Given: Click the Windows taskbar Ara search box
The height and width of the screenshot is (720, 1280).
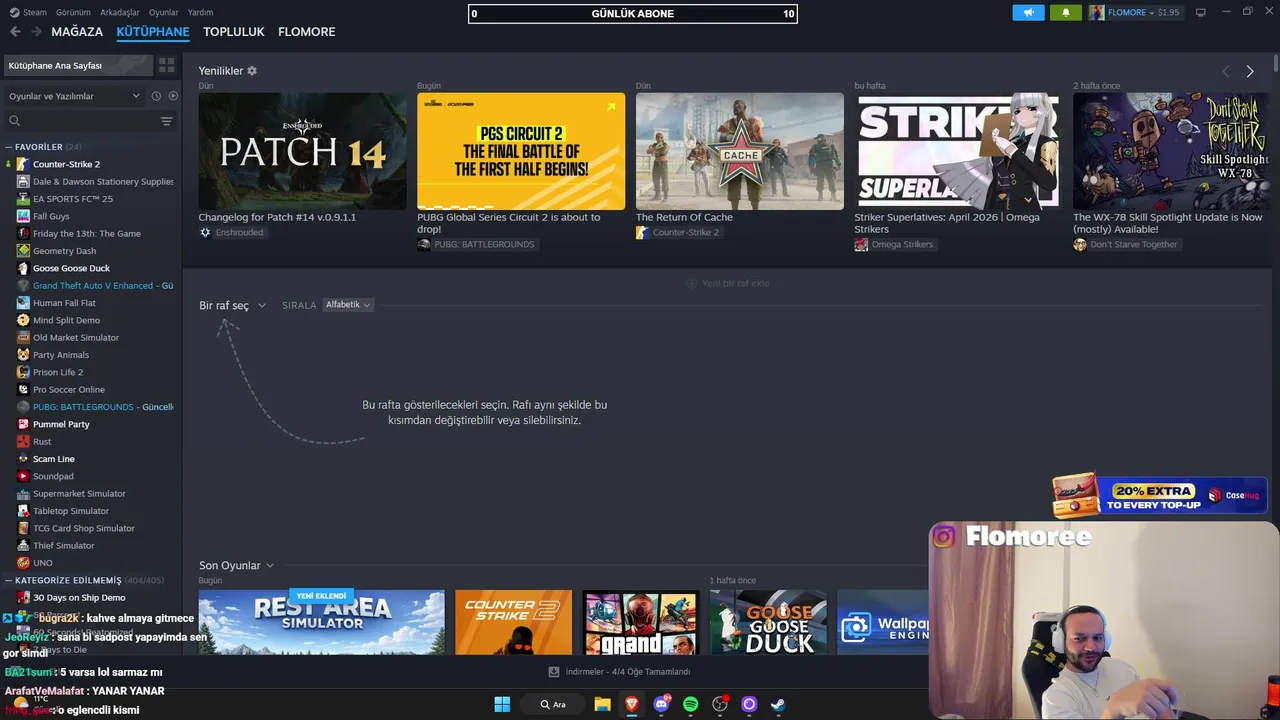Looking at the screenshot, I should click(554, 704).
